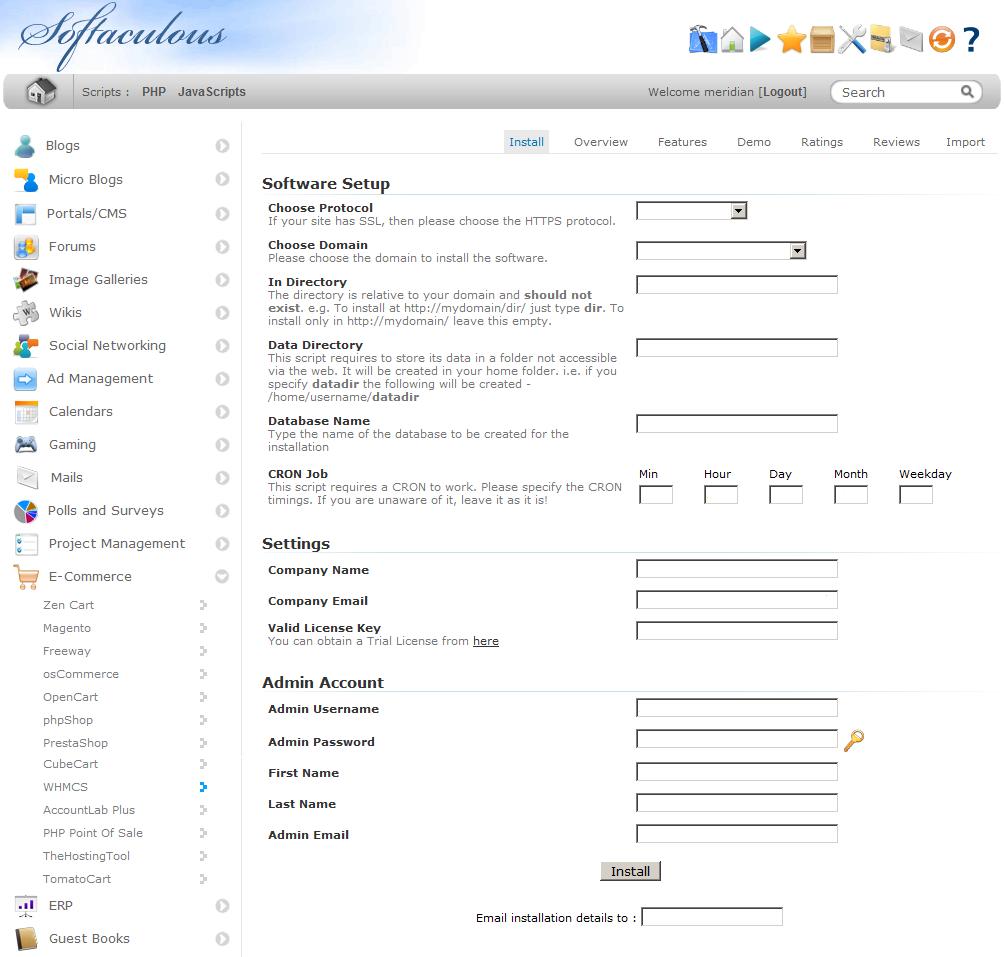Screen dimensions: 1005x957
Task: Click the Trial License 'here' link
Action: (485, 641)
